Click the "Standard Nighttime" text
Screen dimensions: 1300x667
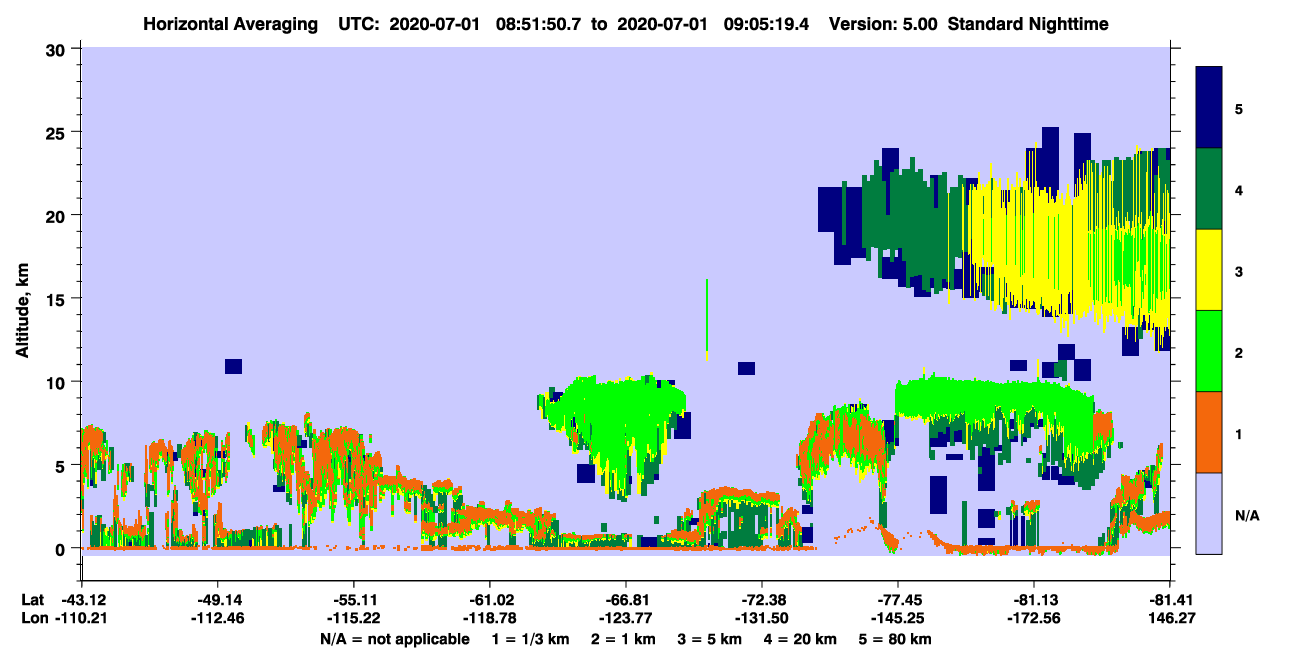tap(1028, 23)
